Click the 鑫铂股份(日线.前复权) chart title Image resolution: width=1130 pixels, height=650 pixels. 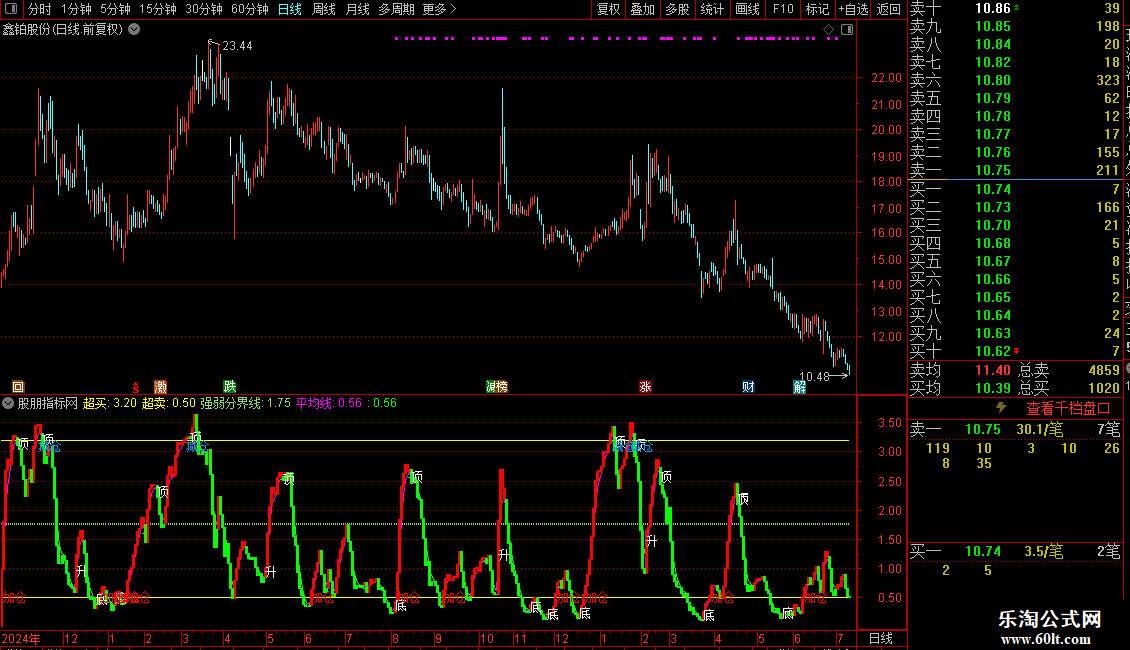pyautogui.click(x=63, y=30)
